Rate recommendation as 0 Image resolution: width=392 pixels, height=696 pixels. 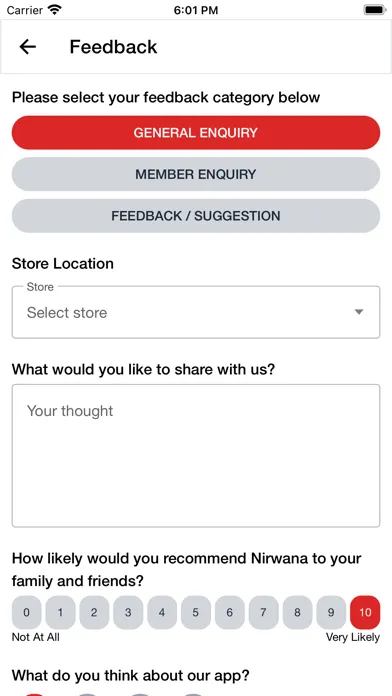point(27,613)
